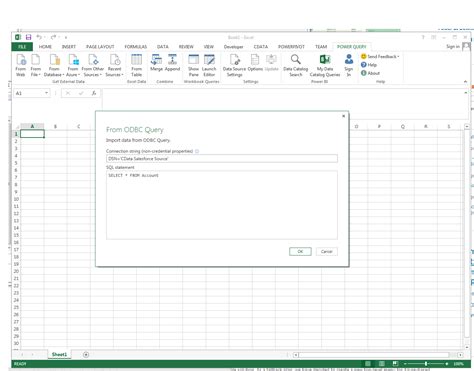Switch to the INSERT tab
This screenshot has width=474, height=371.
tap(69, 47)
